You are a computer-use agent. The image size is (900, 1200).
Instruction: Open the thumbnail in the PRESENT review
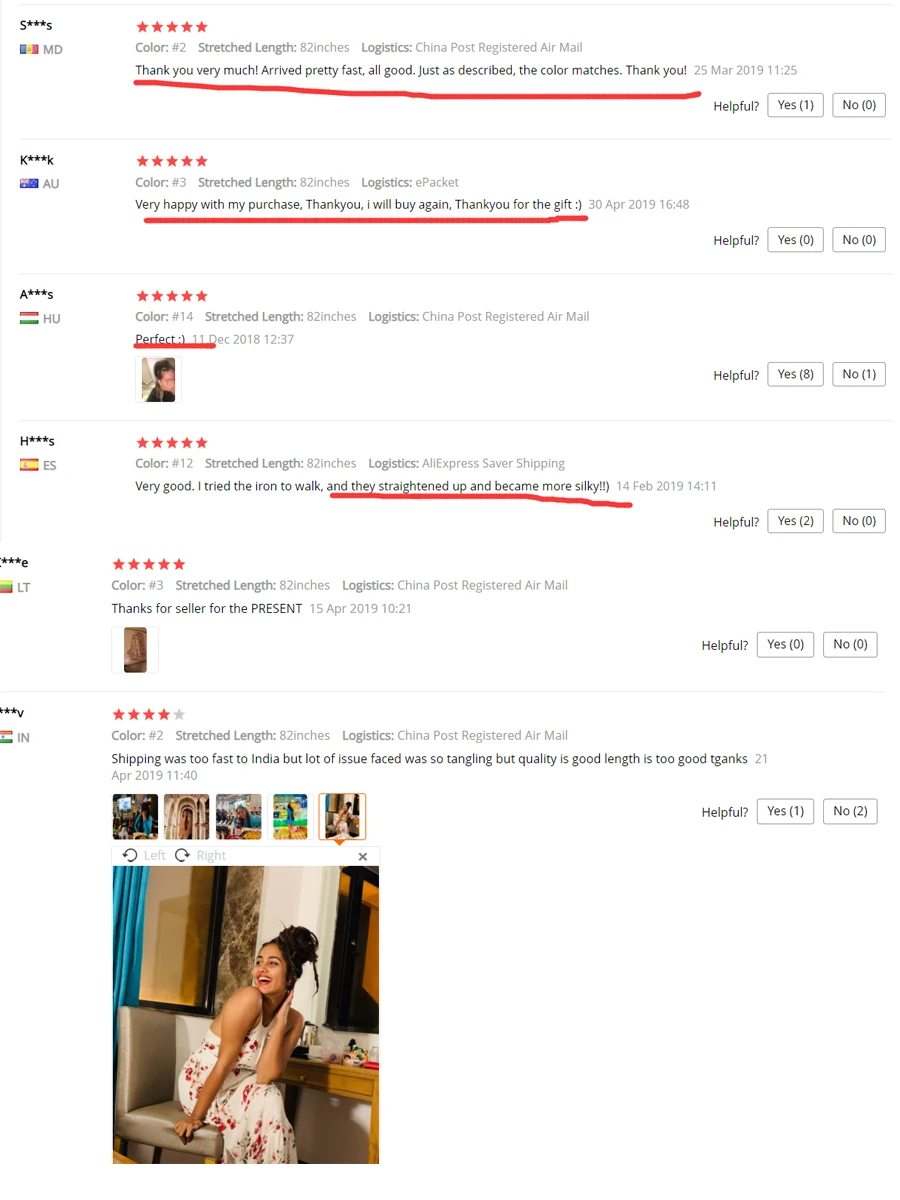[x=135, y=650]
